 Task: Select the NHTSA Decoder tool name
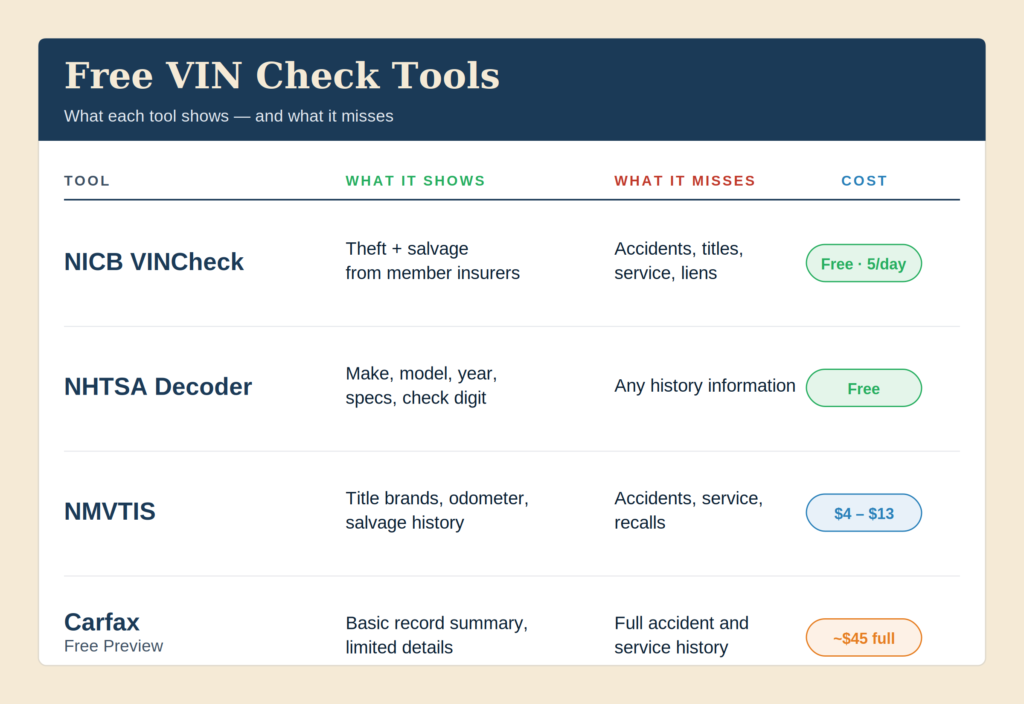[x=158, y=387]
